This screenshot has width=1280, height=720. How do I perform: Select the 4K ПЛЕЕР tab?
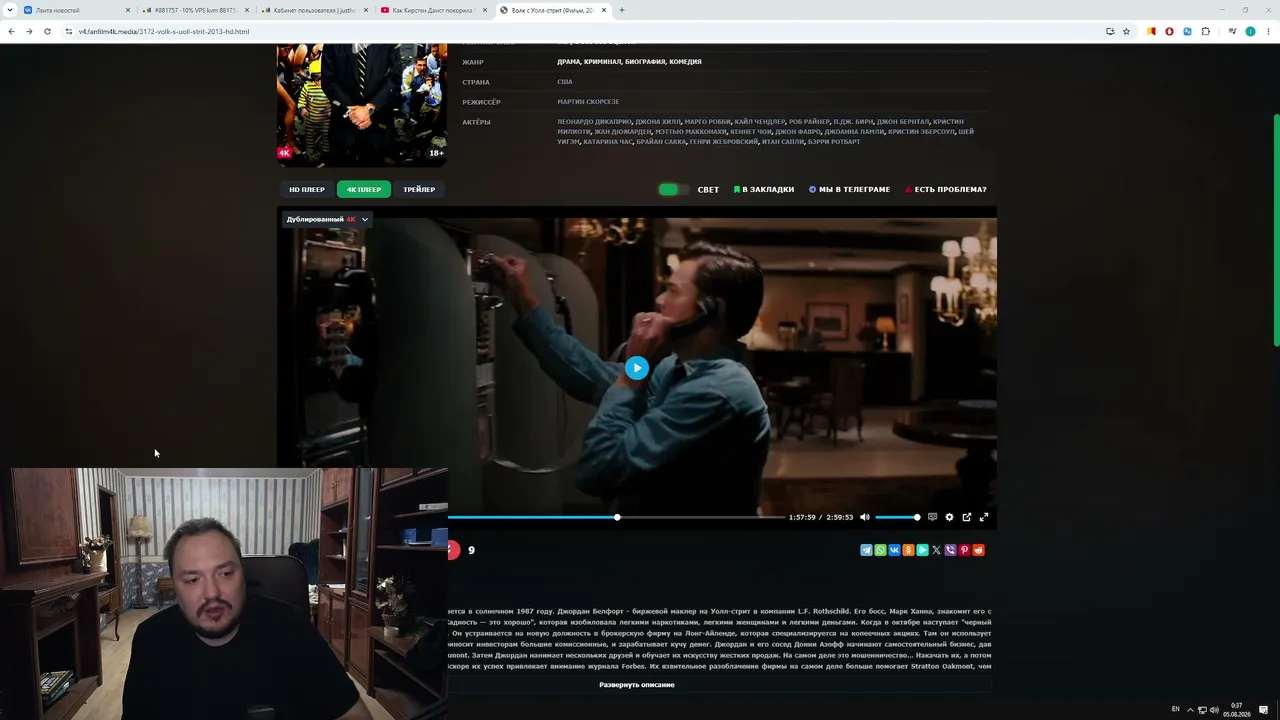coord(364,189)
